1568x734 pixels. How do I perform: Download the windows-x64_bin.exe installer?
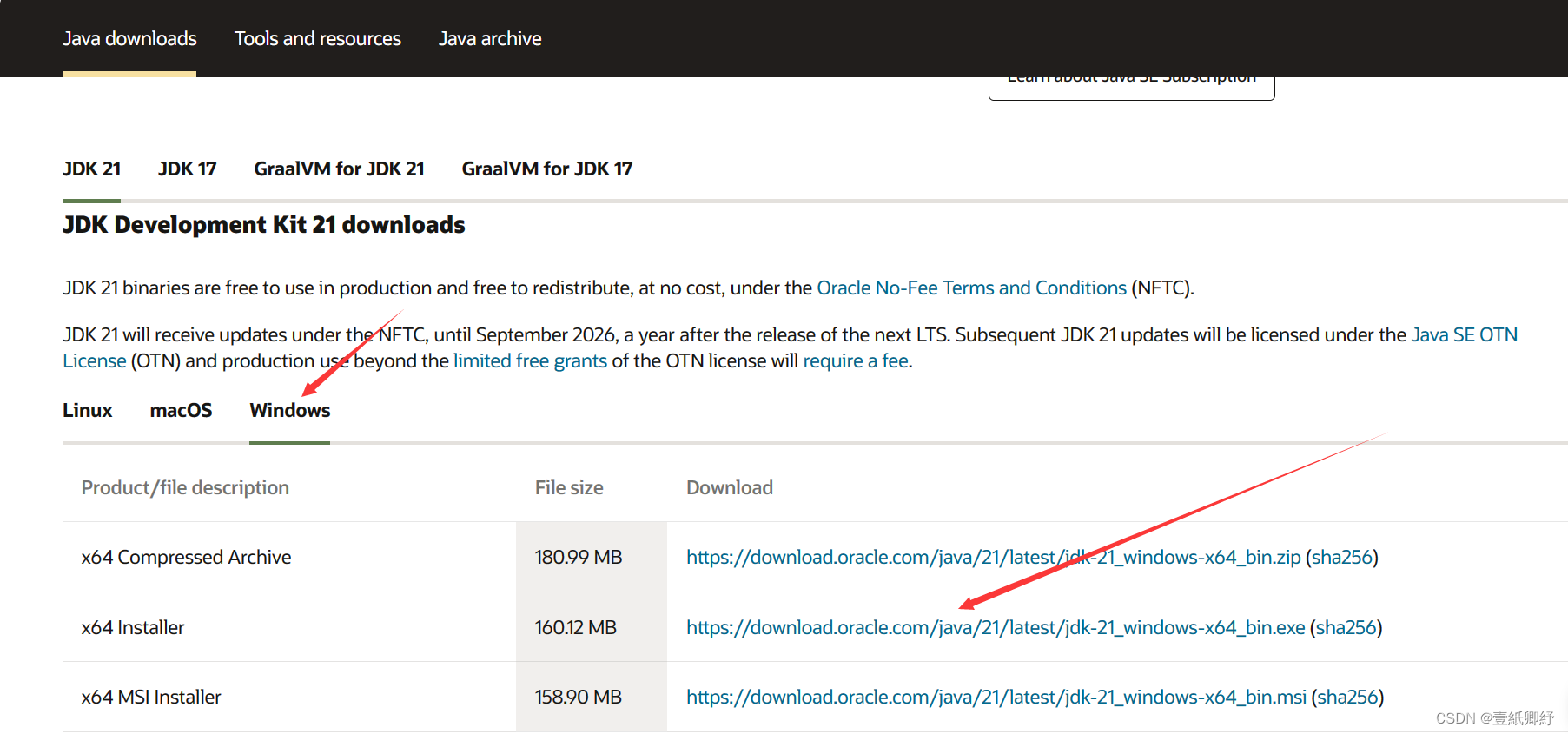(x=996, y=627)
